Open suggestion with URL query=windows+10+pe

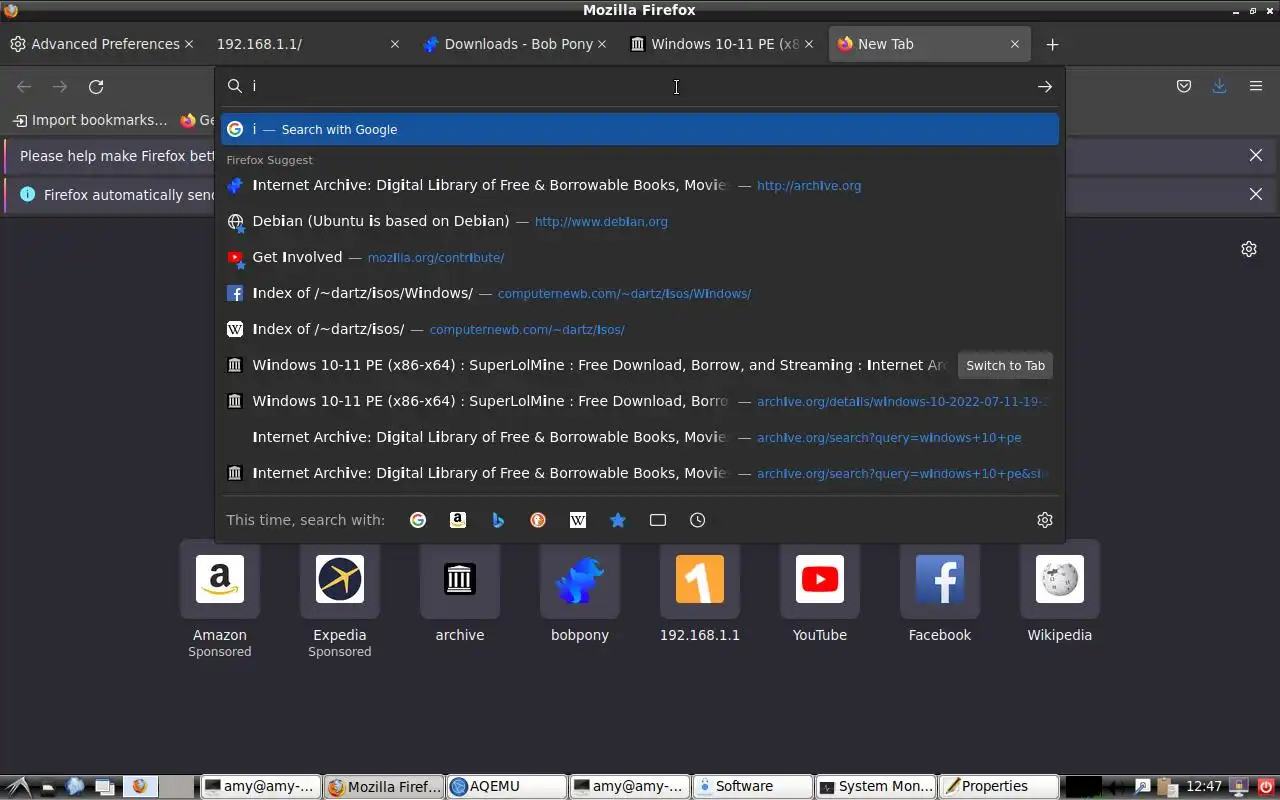(x=640, y=437)
